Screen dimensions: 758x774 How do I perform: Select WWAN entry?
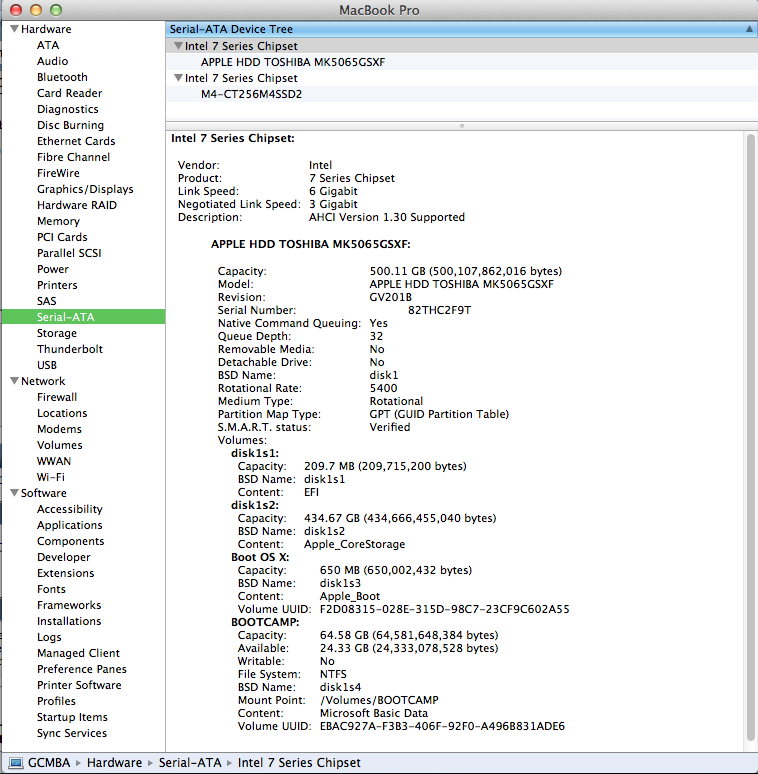54,461
